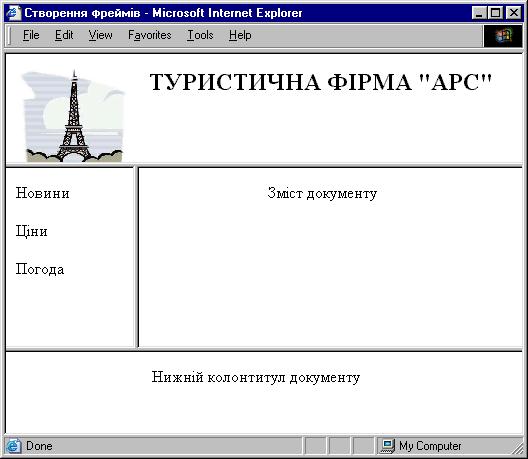Click the IE page icon in status bar

(13, 446)
